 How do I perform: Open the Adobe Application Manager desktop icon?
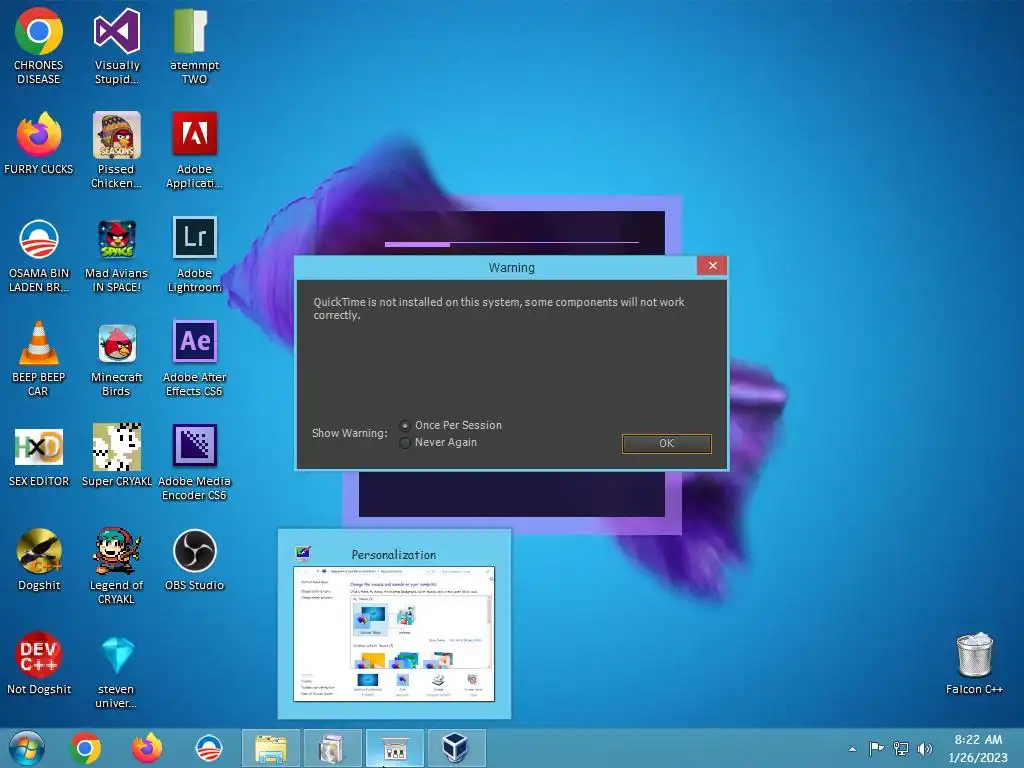194,150
